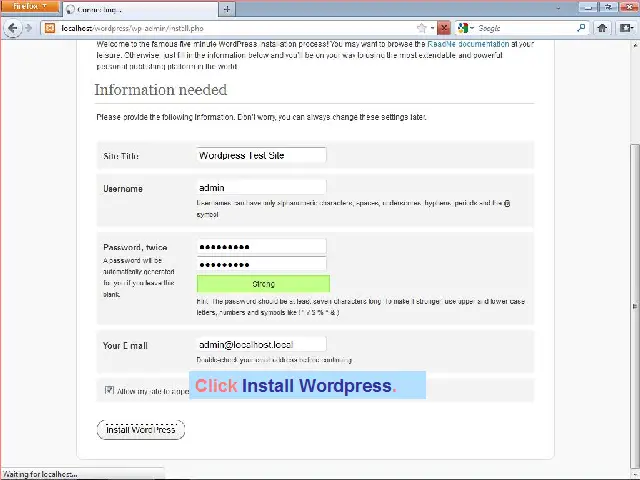Click the vertical scrollbar thumb
Image resolution: width=640 pixels, height=480 pixels.
click(635, 306)
